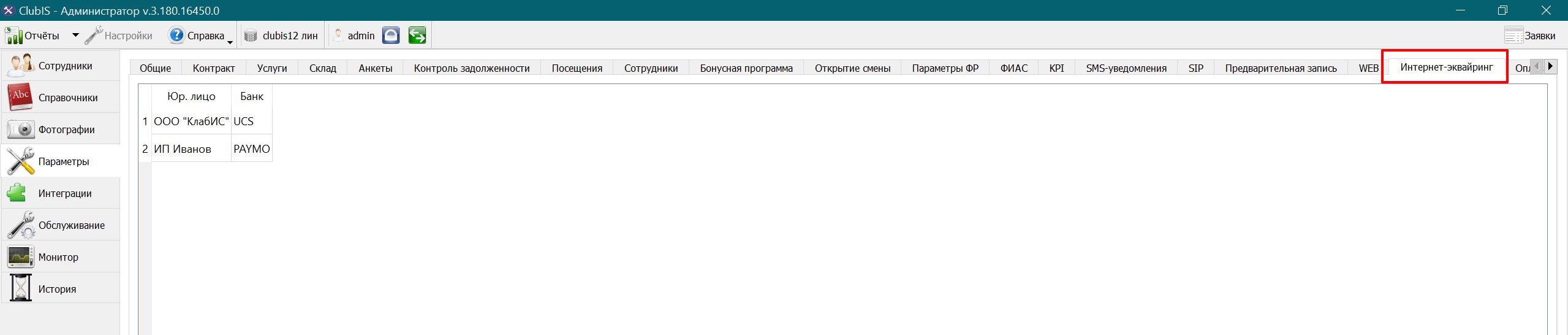The image size is (1568, 335).
Task: Select the Интернет-эквайринг tab
Action: click(x=1447, y=67)
